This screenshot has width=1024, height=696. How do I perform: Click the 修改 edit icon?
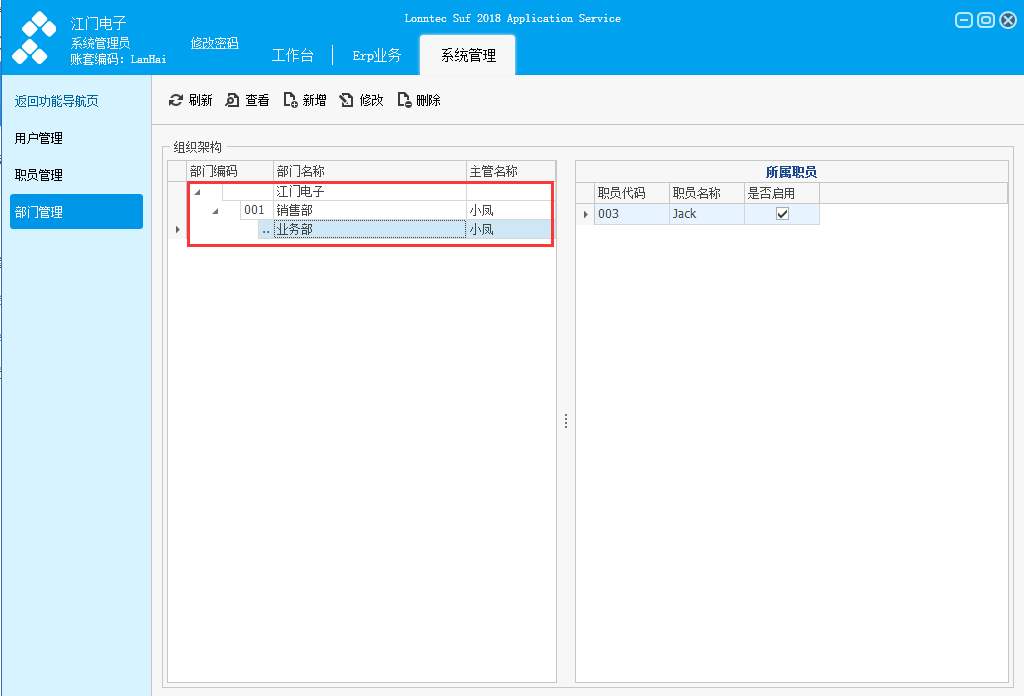(x=346, y=100)
